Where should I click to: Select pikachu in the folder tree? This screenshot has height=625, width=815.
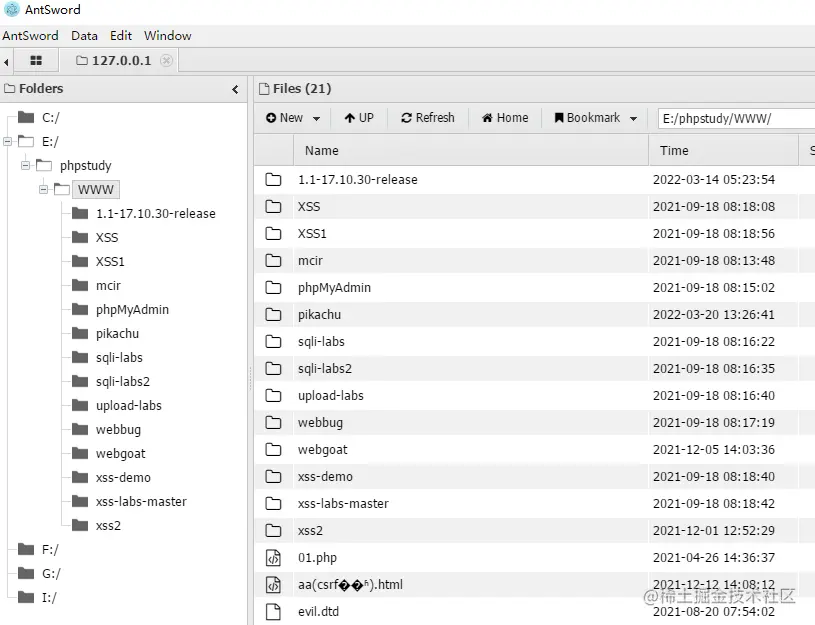click(x=117, y=334)
